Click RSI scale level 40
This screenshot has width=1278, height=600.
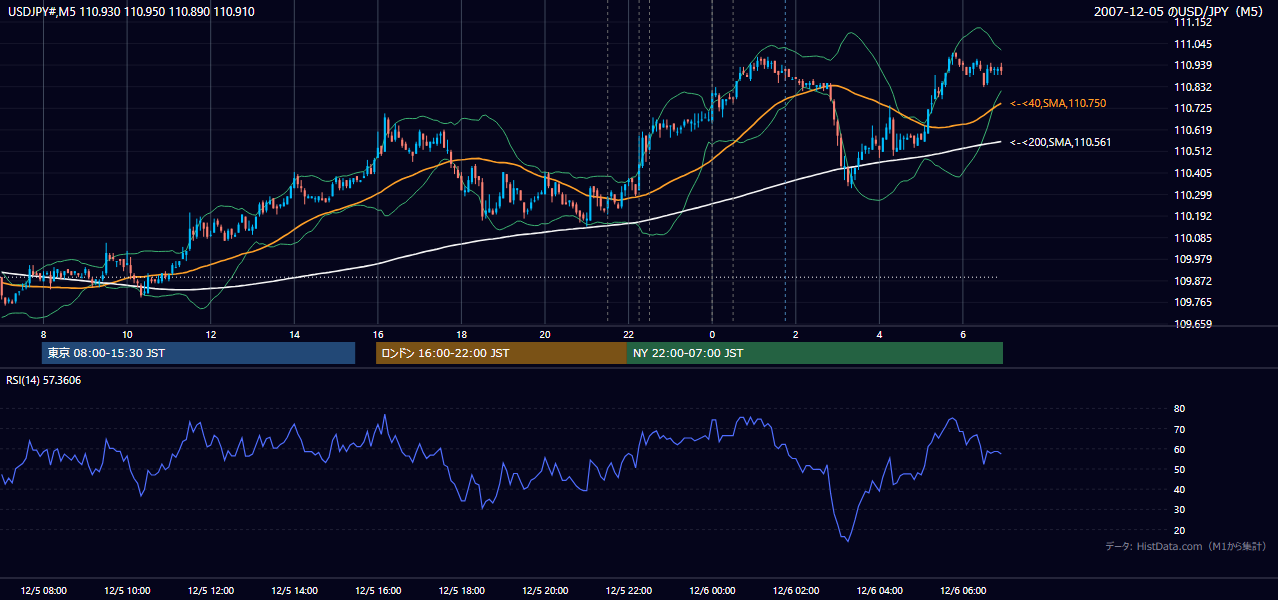[x=1179, y=489]
